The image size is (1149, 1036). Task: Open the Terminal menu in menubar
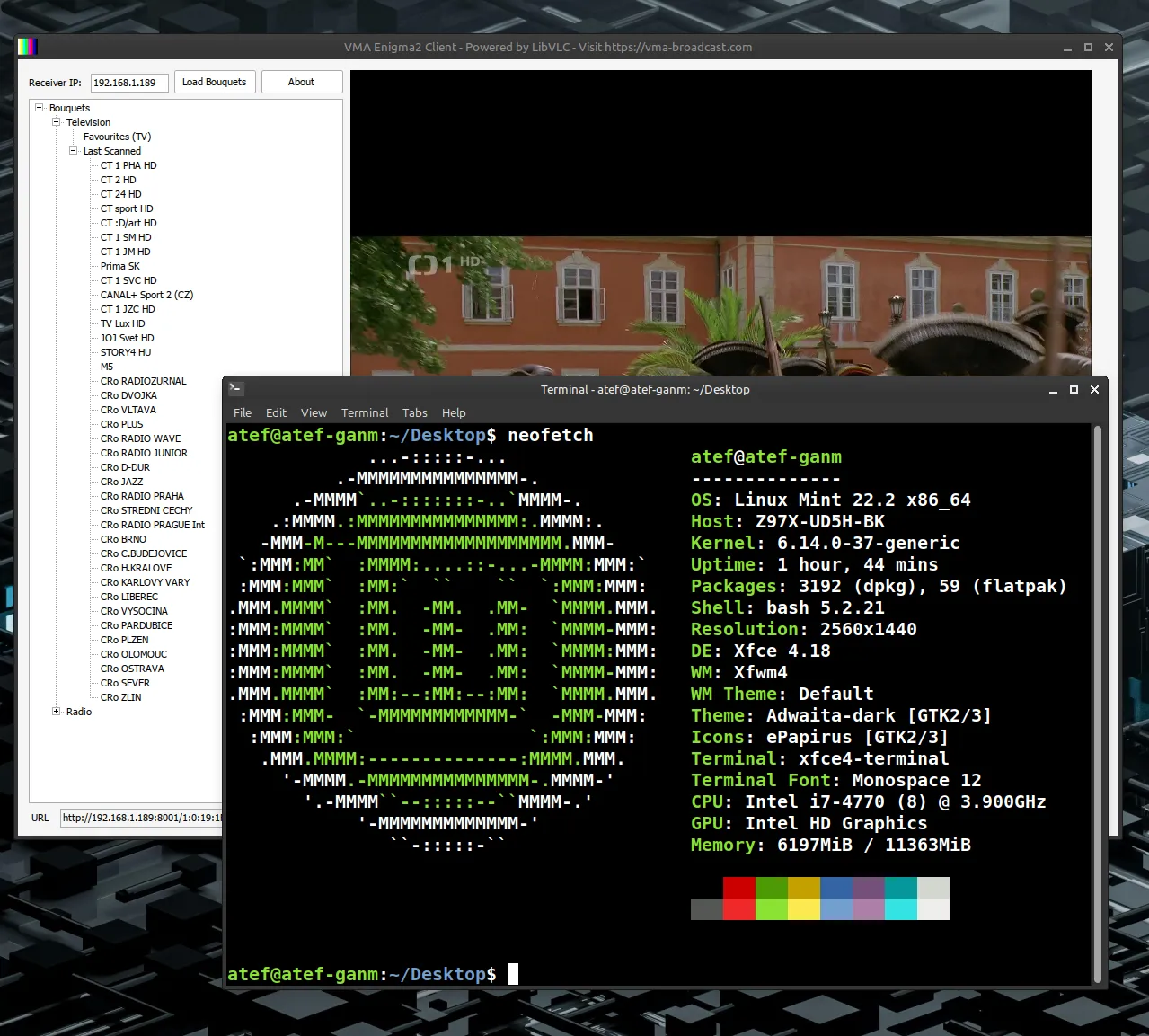(365, 412)
